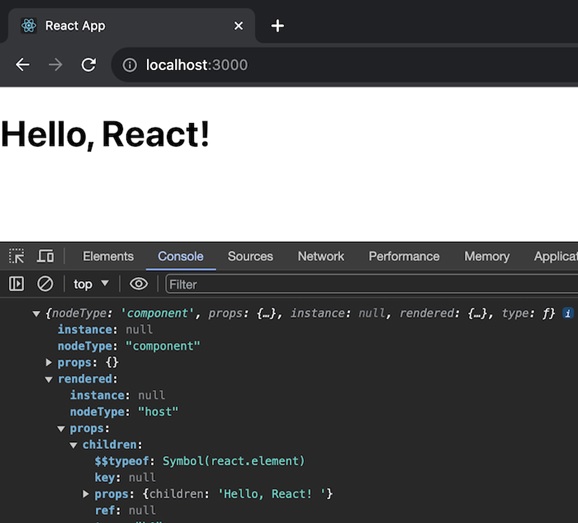Image resolution: width=578 pixels, height=523 pixels.
Task: Open a new browser tab
Action: [x=277, y=26]
